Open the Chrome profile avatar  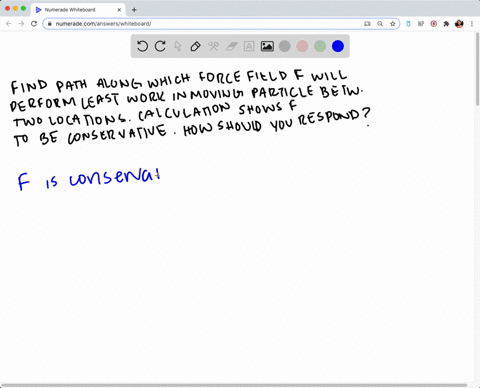459,24
